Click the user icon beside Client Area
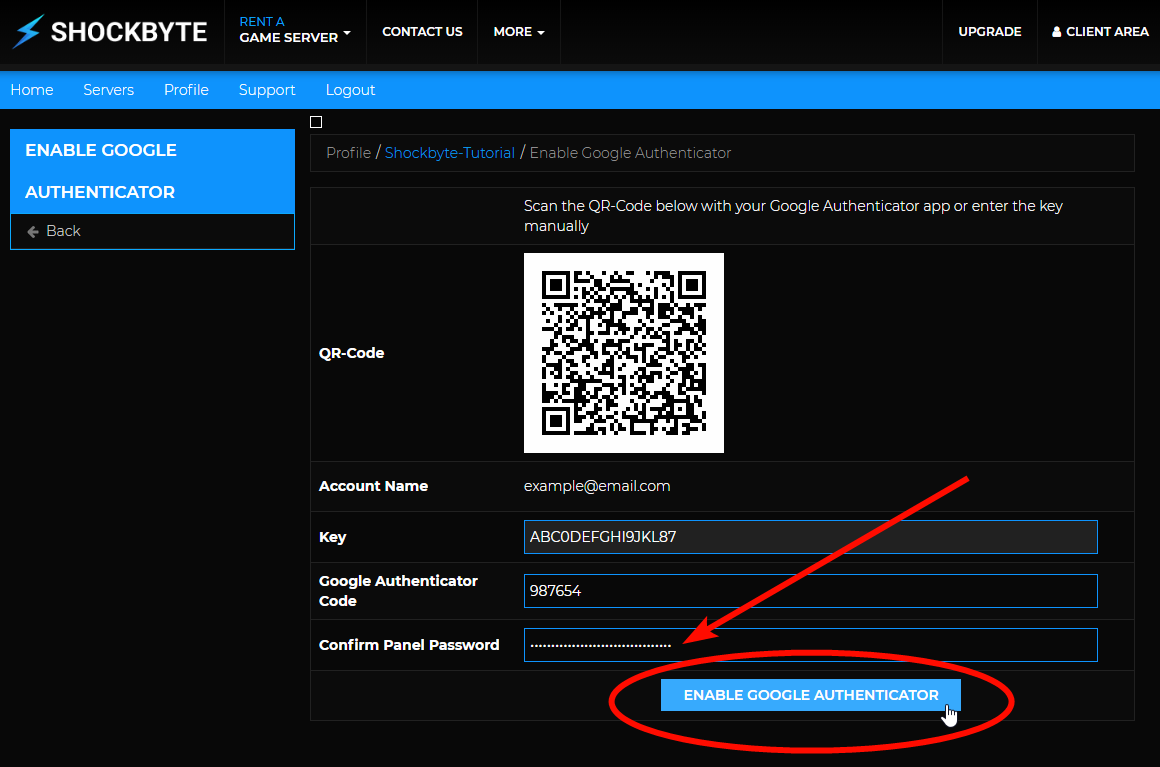This screenshot has height=767, width=1160. (1056, 32)
